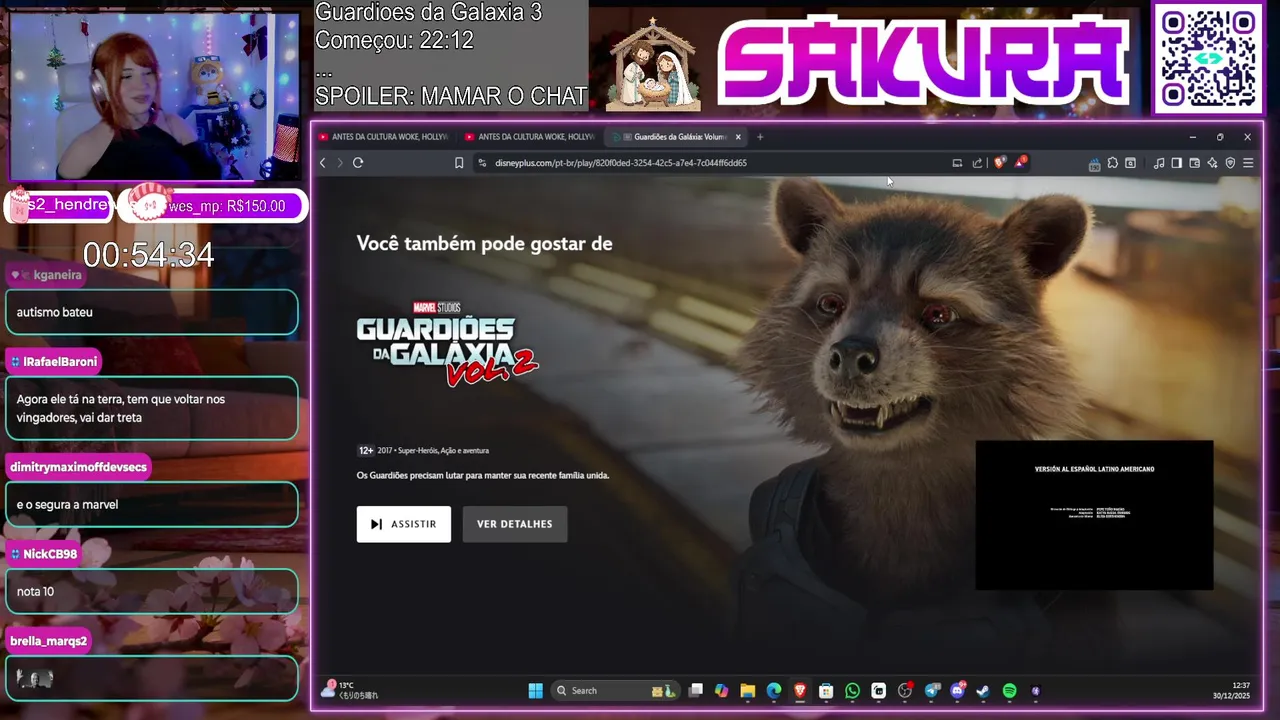Image resolution: width=1280 pixels, height=720 pixels.
Task: Click the chat username IRafaelBaroni
Action: (60, 362)
